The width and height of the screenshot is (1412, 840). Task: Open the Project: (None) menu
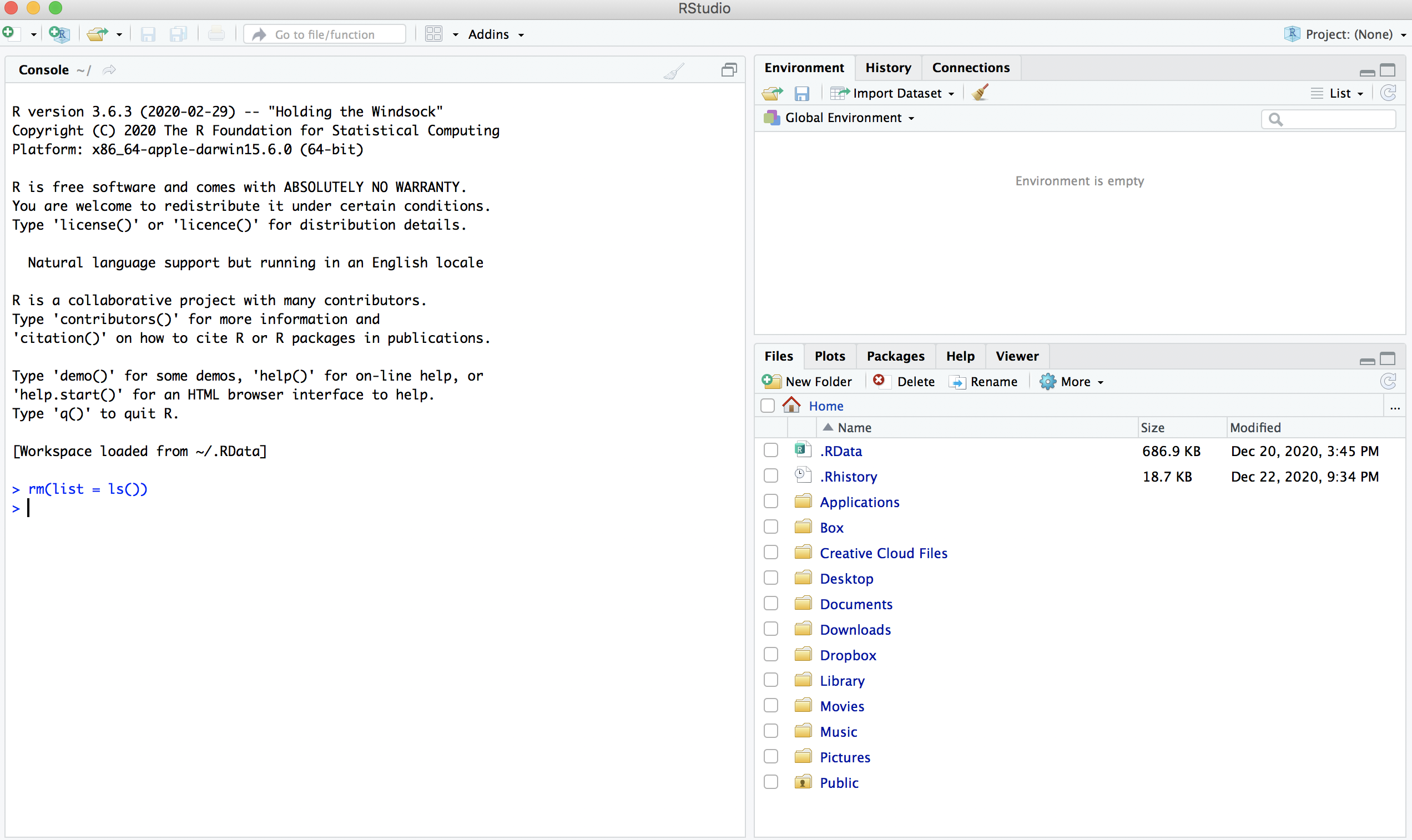pos(1348,34)
